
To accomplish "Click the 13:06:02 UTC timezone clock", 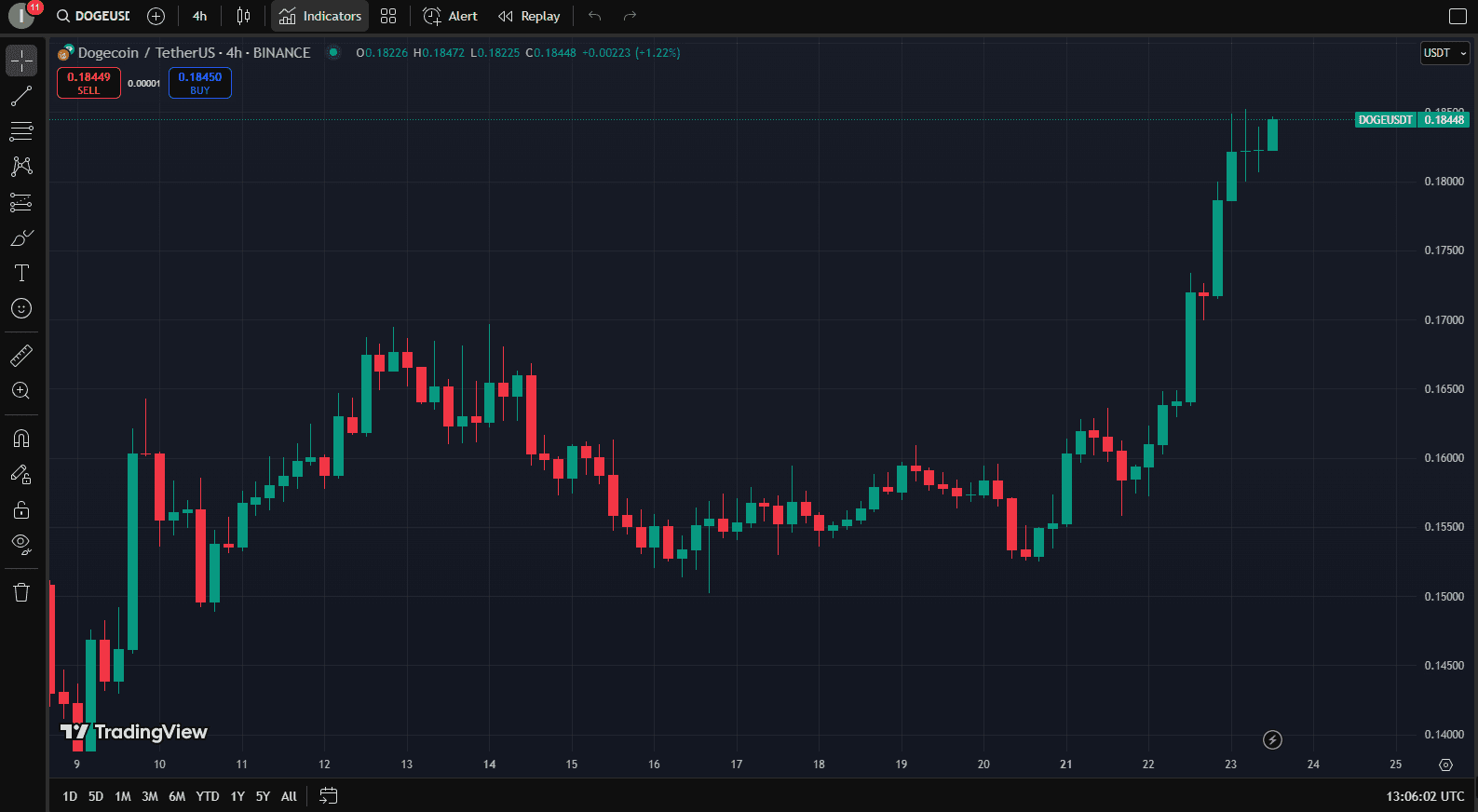I will tap(1425, 796).
